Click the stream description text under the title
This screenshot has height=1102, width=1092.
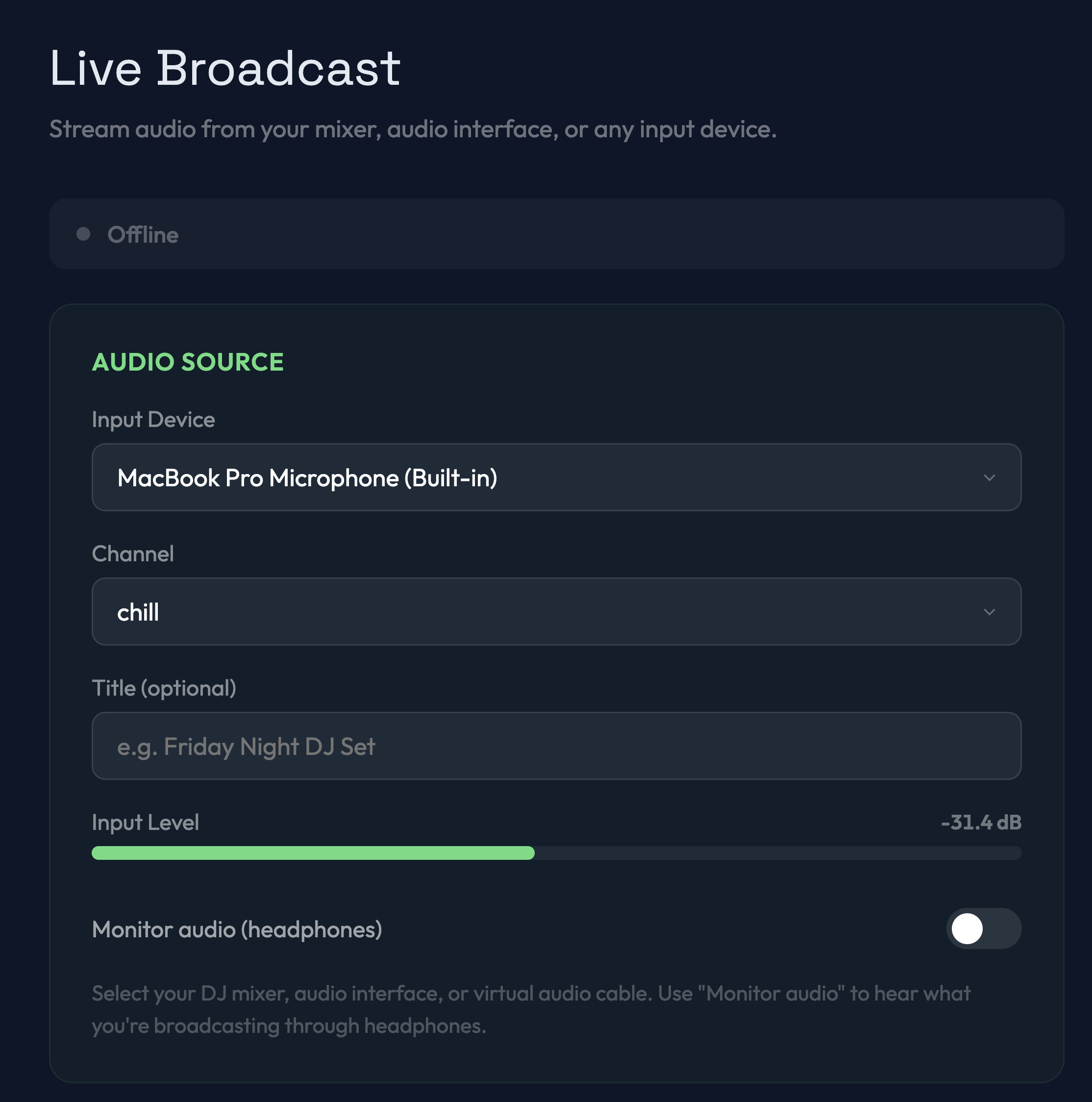(413, 129)
